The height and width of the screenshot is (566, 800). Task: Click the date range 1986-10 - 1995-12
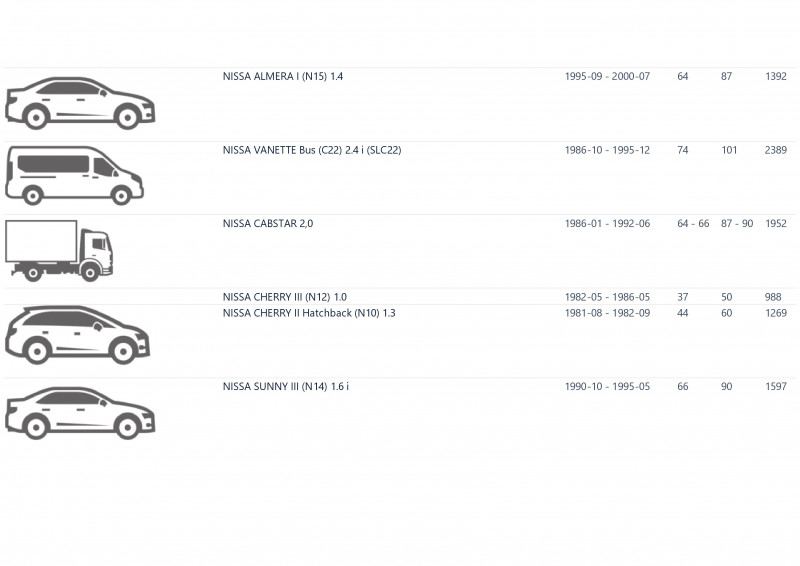(x=607, y=150)
